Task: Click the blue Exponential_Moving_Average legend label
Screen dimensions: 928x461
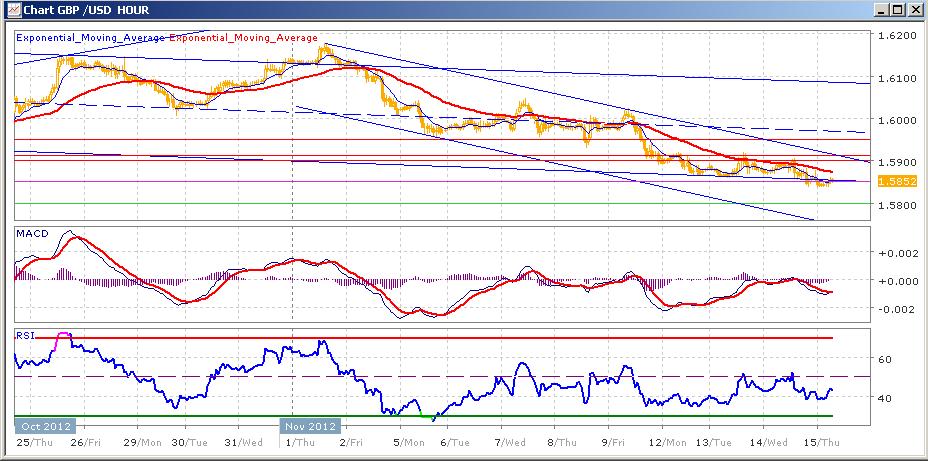Action: tap(91, 38)
